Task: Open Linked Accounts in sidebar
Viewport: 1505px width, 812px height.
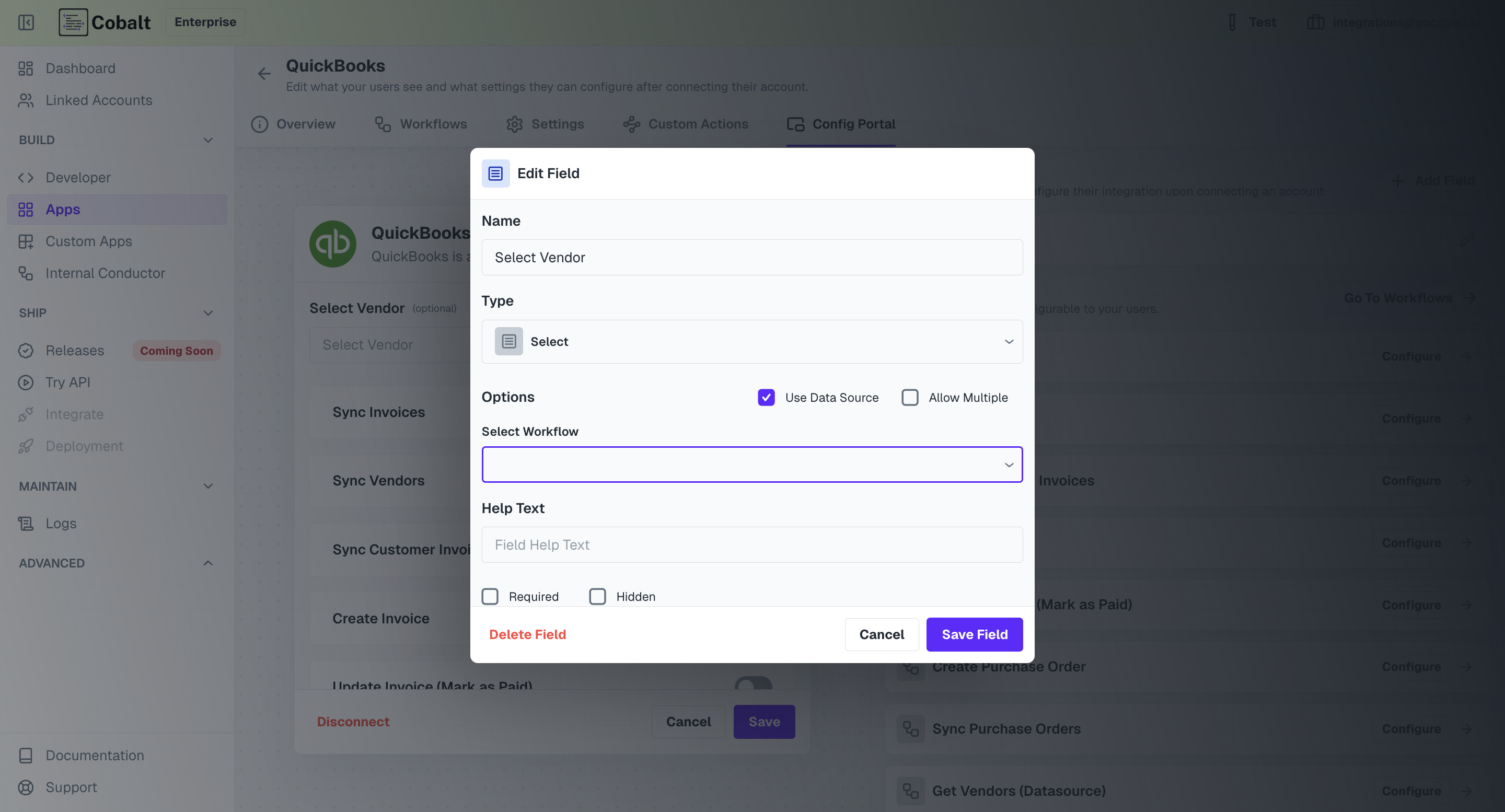Action: (98, 100)
